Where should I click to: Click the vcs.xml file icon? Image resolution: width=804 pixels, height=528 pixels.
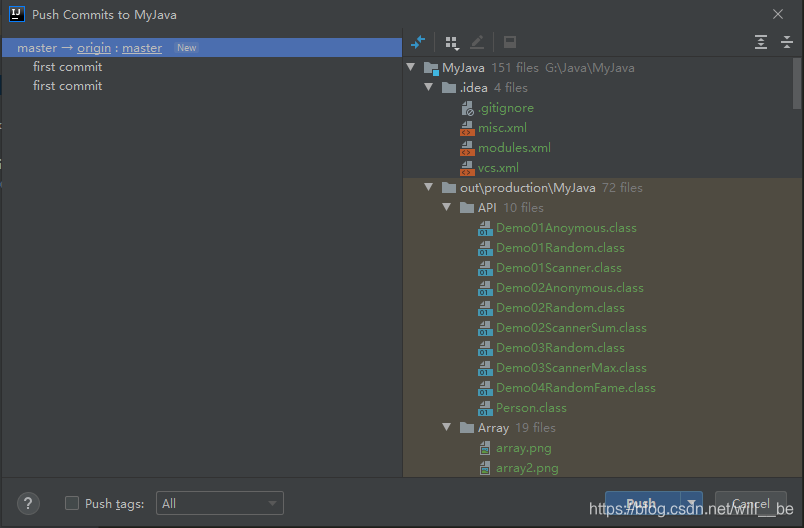click(x=467, y=168)
